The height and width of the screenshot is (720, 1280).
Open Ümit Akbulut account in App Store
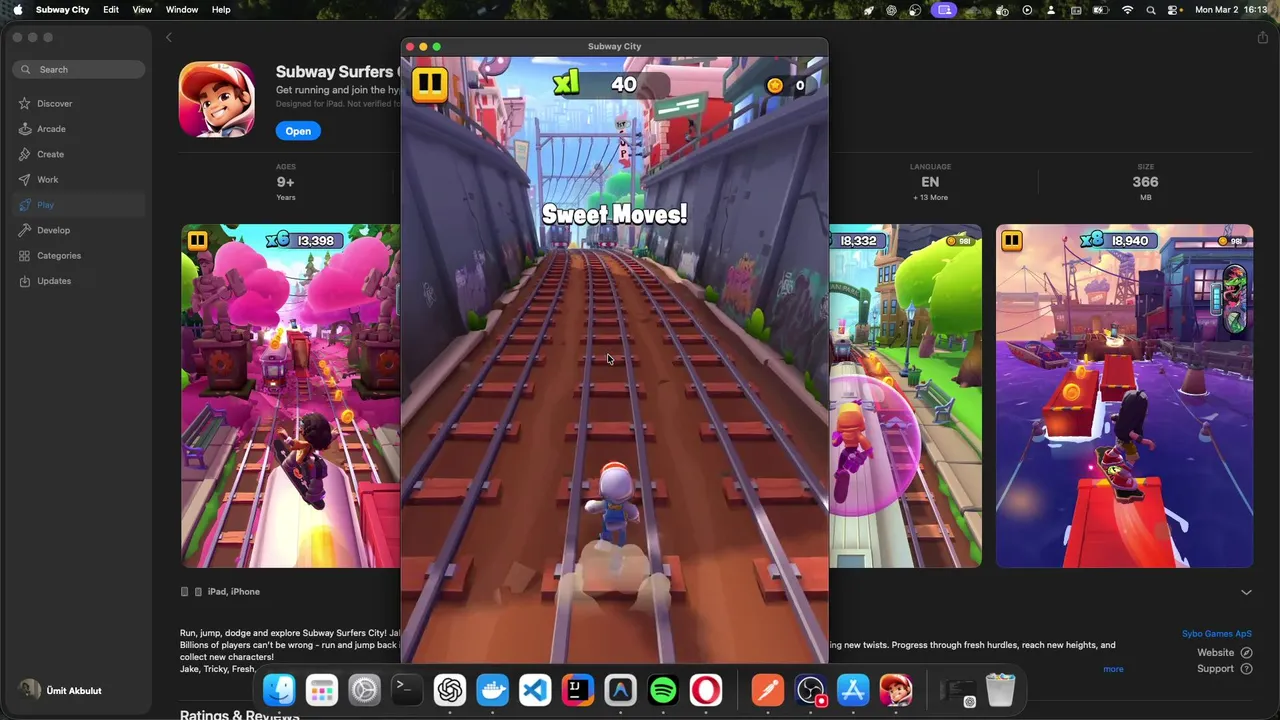click(62, 690)
